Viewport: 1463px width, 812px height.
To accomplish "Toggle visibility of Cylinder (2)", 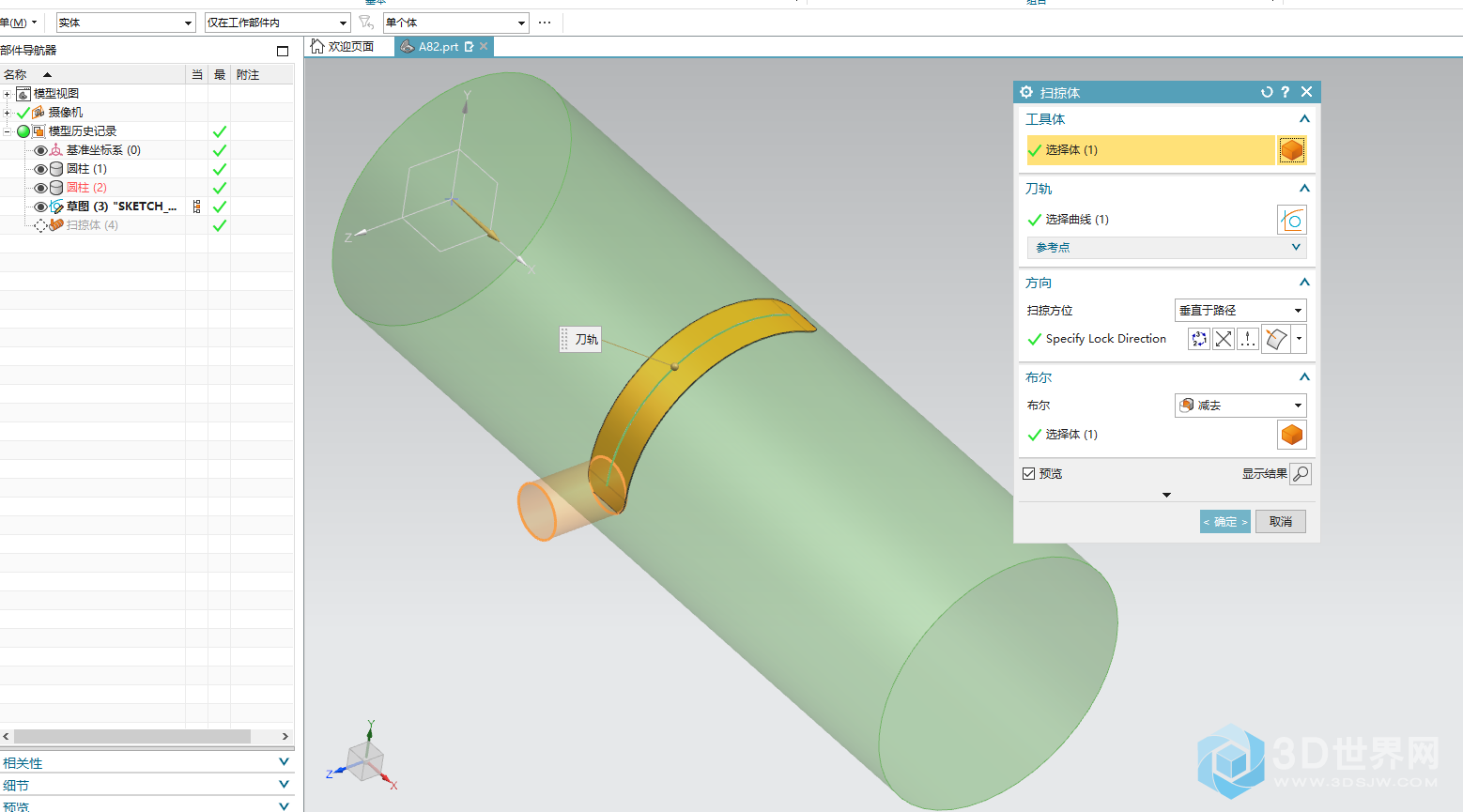I will 40,188.
